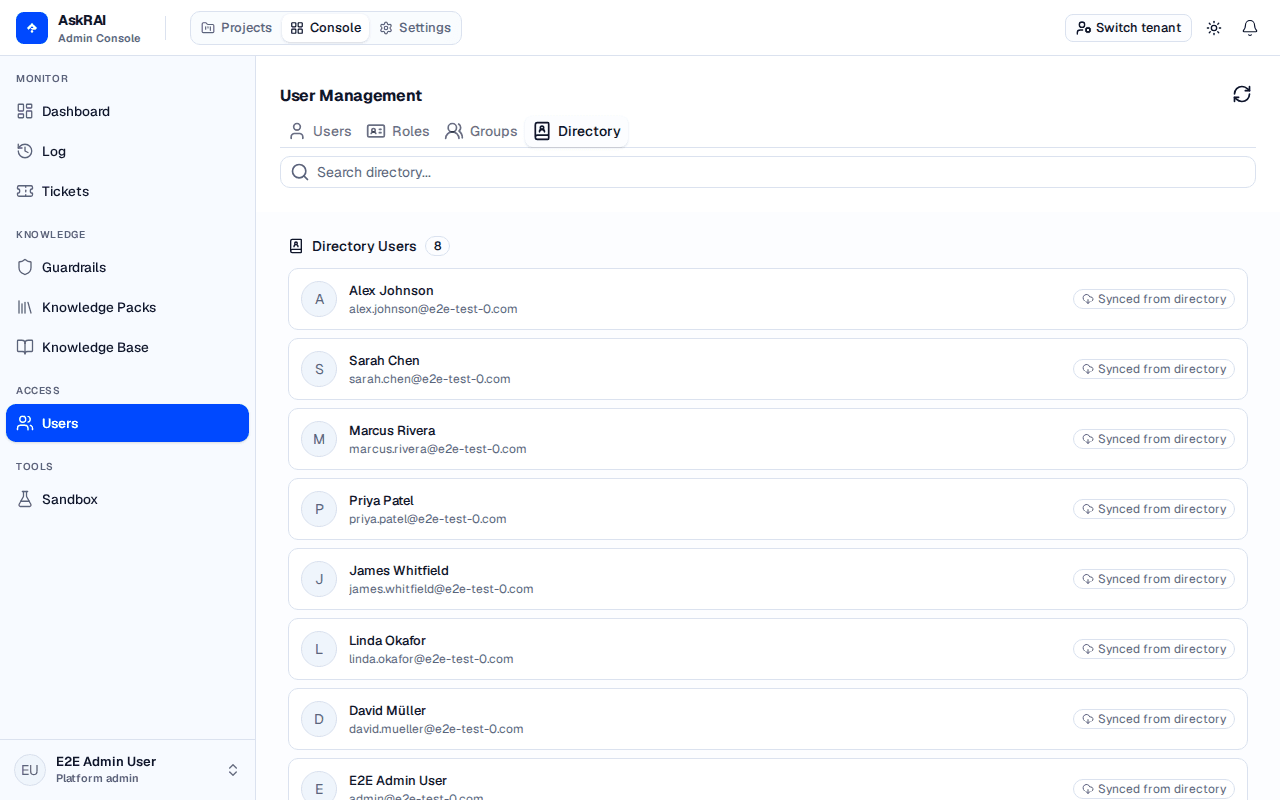
Task: Open Knowledge Packs in the sidebar
Action: (x=127, y=307)
